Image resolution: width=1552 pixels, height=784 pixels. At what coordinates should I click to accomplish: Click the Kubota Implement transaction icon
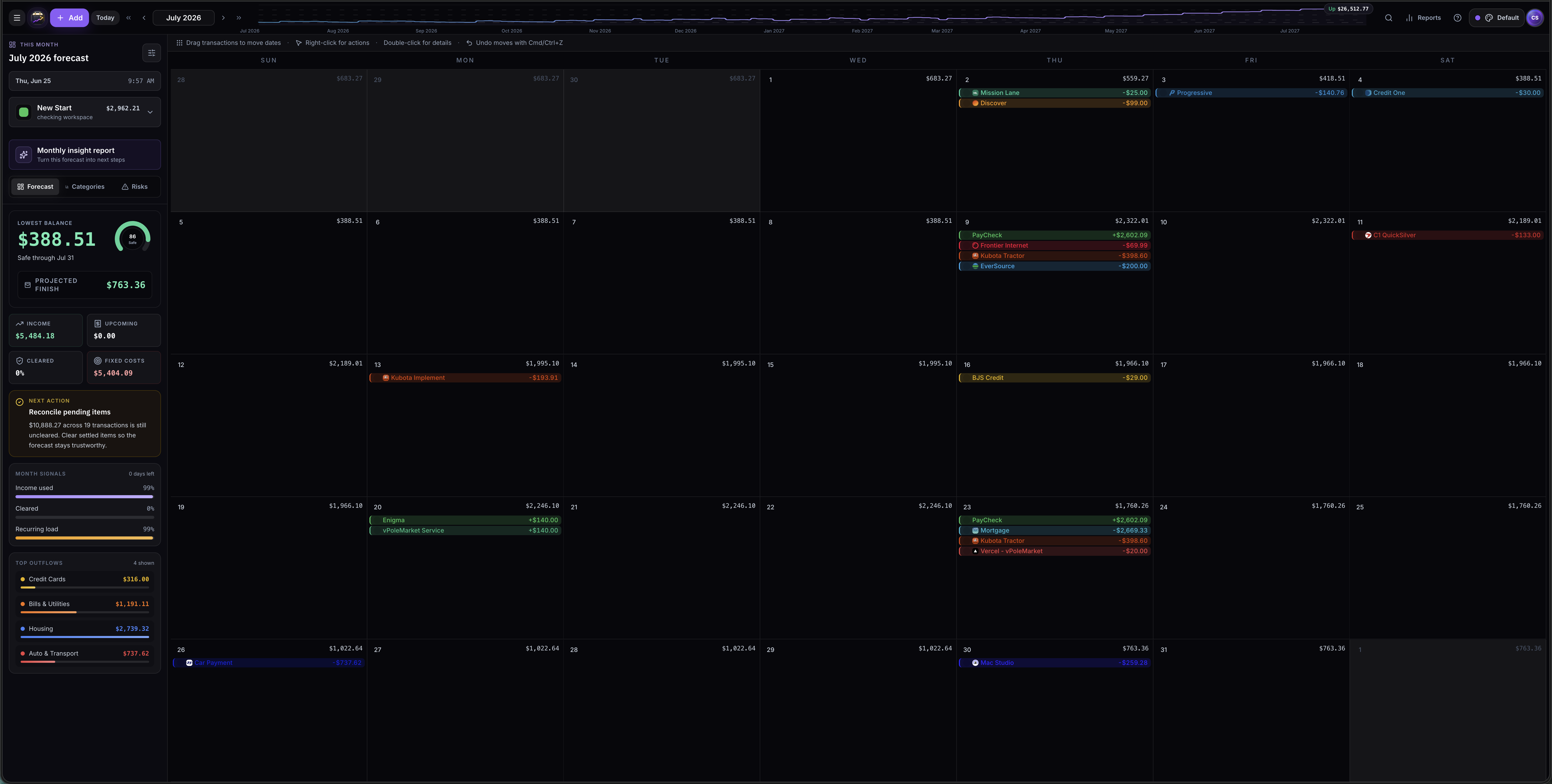pos(386,378)
